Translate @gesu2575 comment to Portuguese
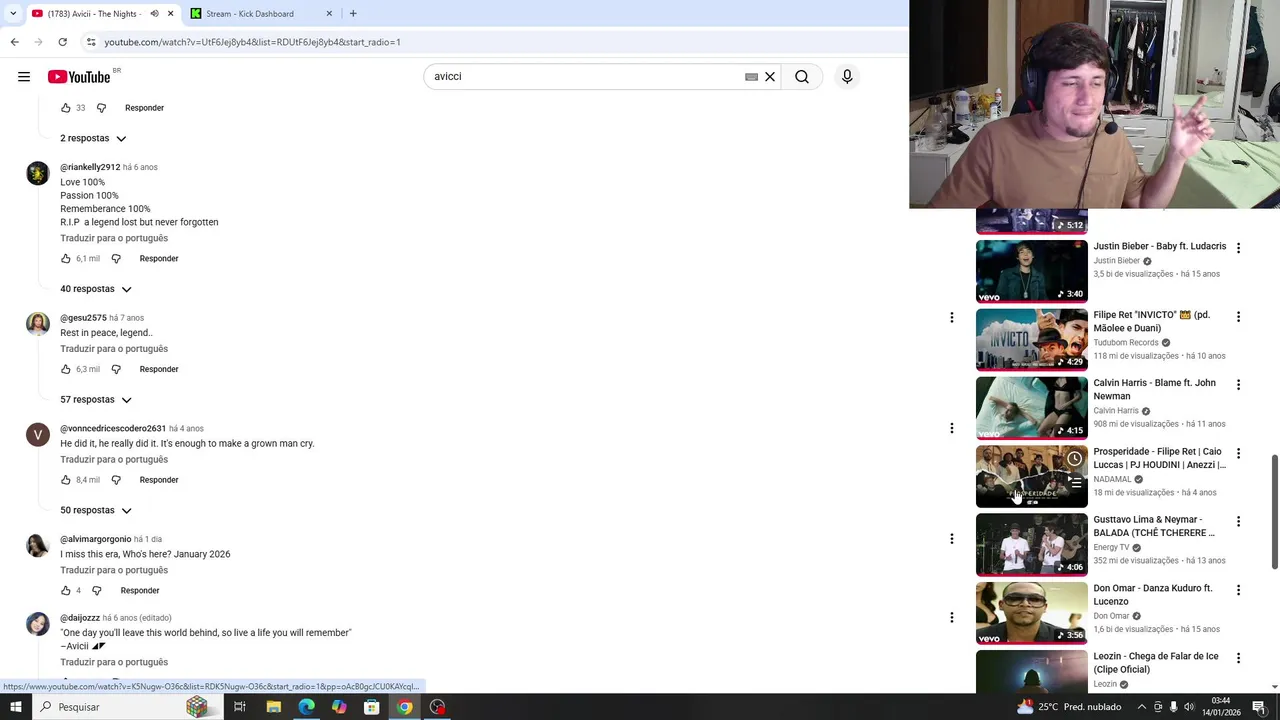 pyautogui.click(x=114, y=349)
